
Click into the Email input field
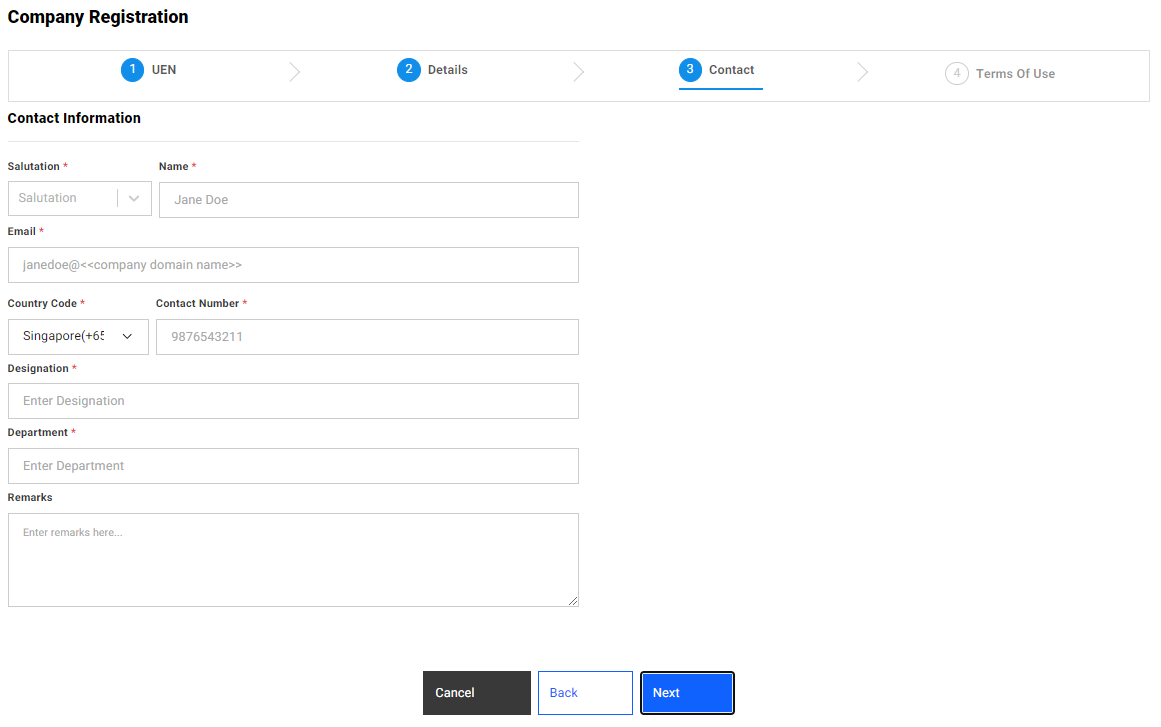(293, 264)
